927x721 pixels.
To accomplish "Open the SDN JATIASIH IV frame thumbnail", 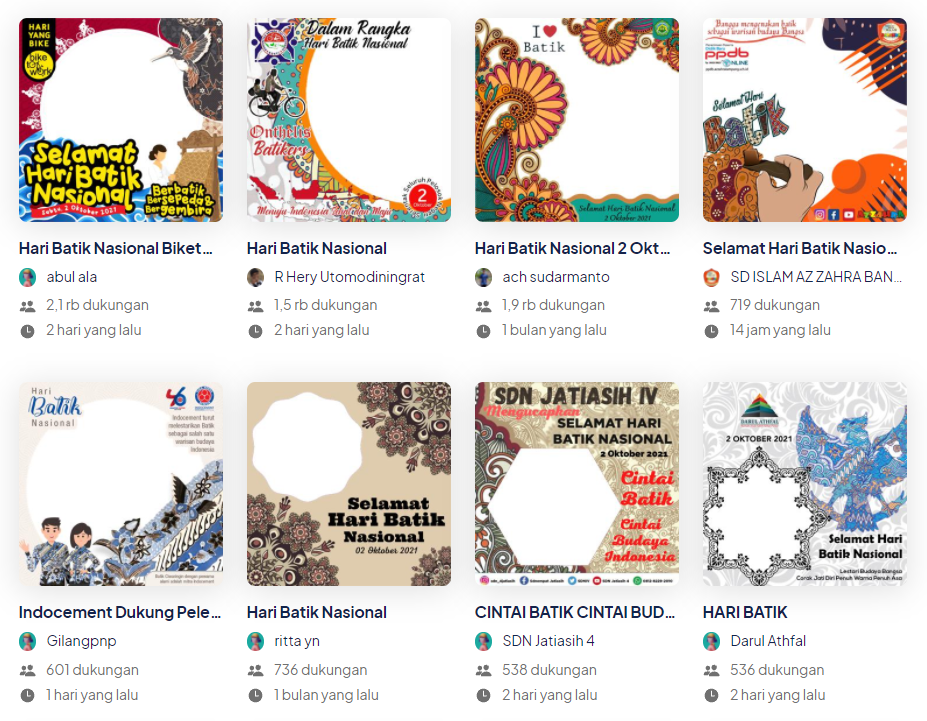I will (577, 484).
